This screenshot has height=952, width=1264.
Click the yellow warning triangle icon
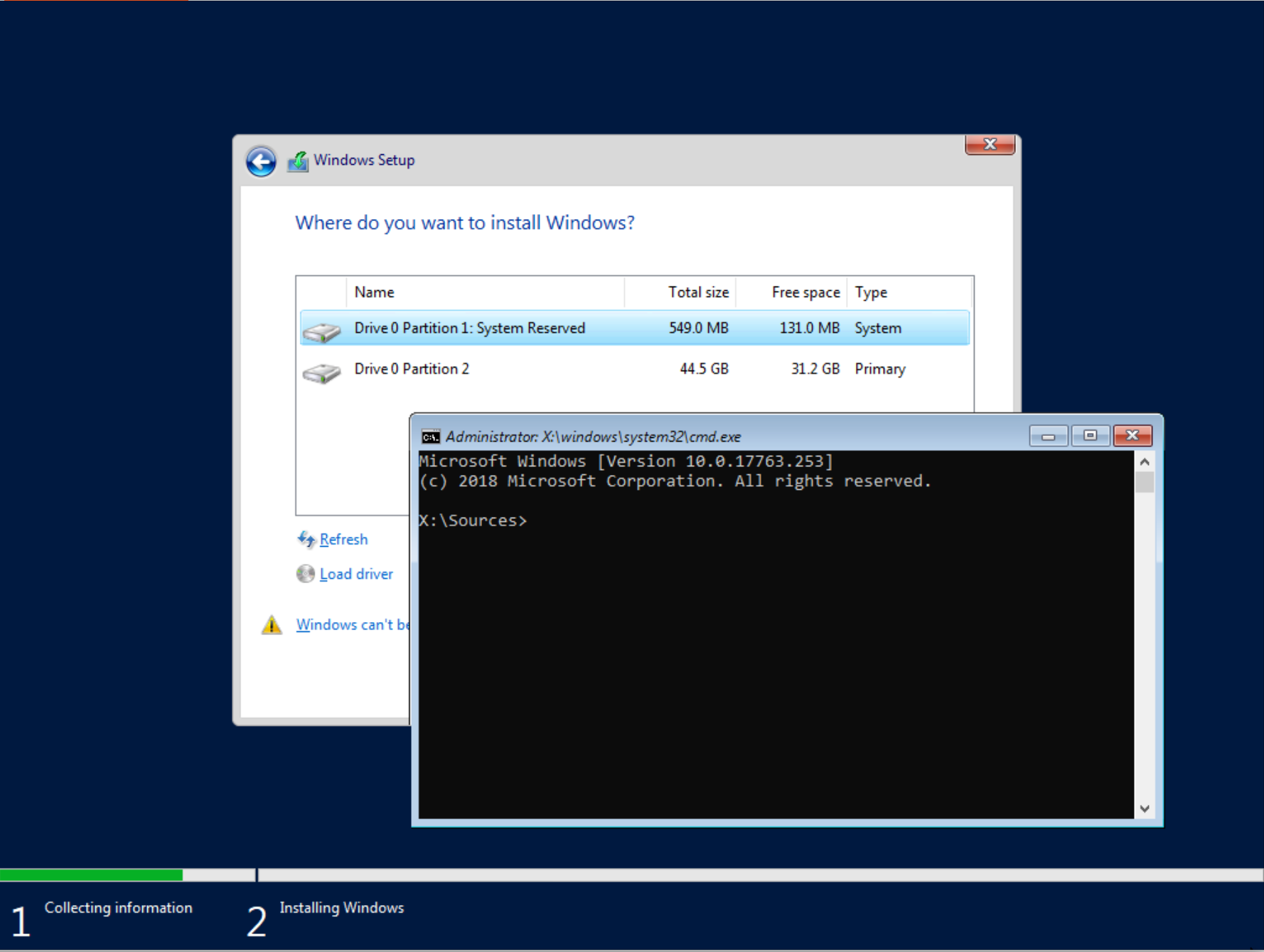pyautogui.click(x=272, y=625)
